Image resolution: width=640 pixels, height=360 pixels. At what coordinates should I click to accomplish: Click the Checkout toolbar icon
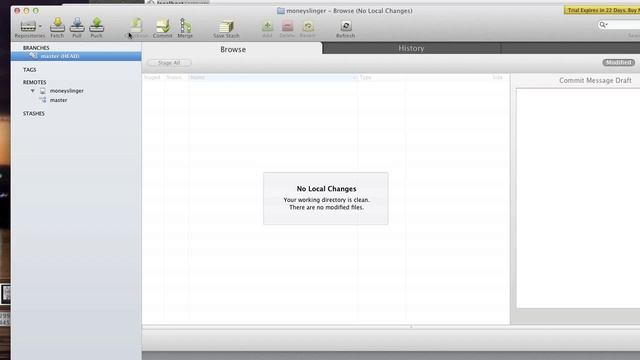[136, 25]
